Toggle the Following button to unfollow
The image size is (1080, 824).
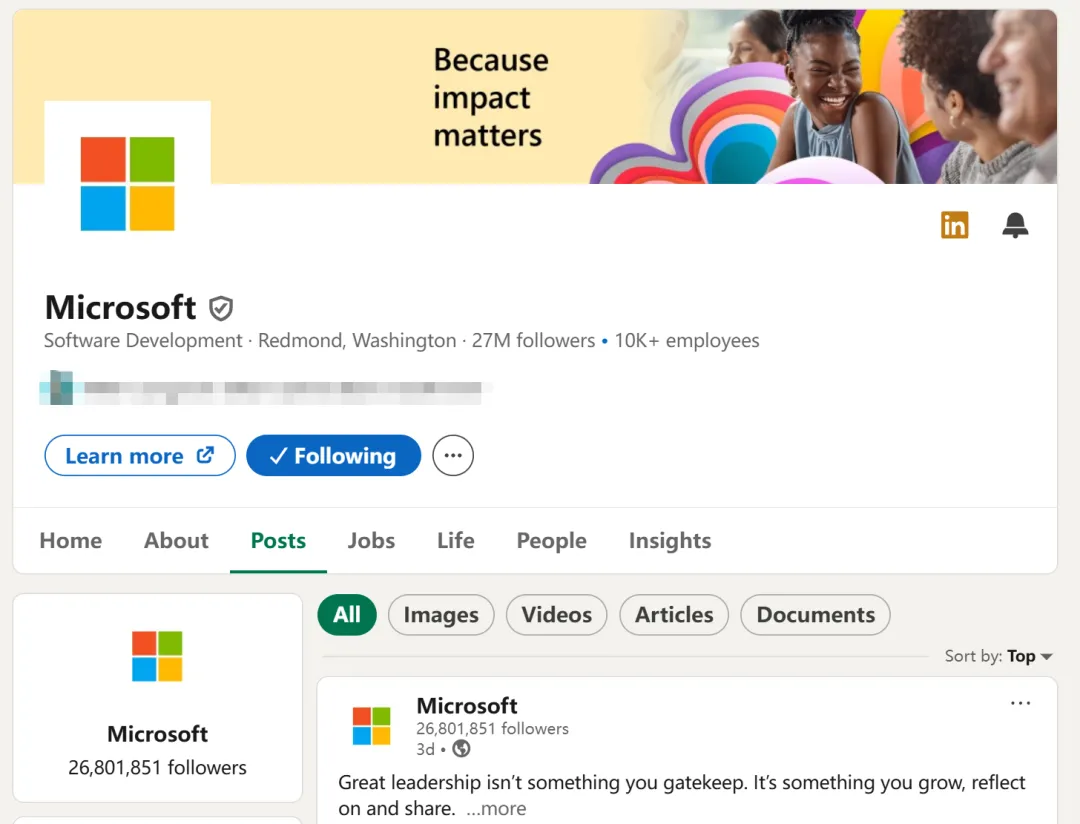[333, 456]
